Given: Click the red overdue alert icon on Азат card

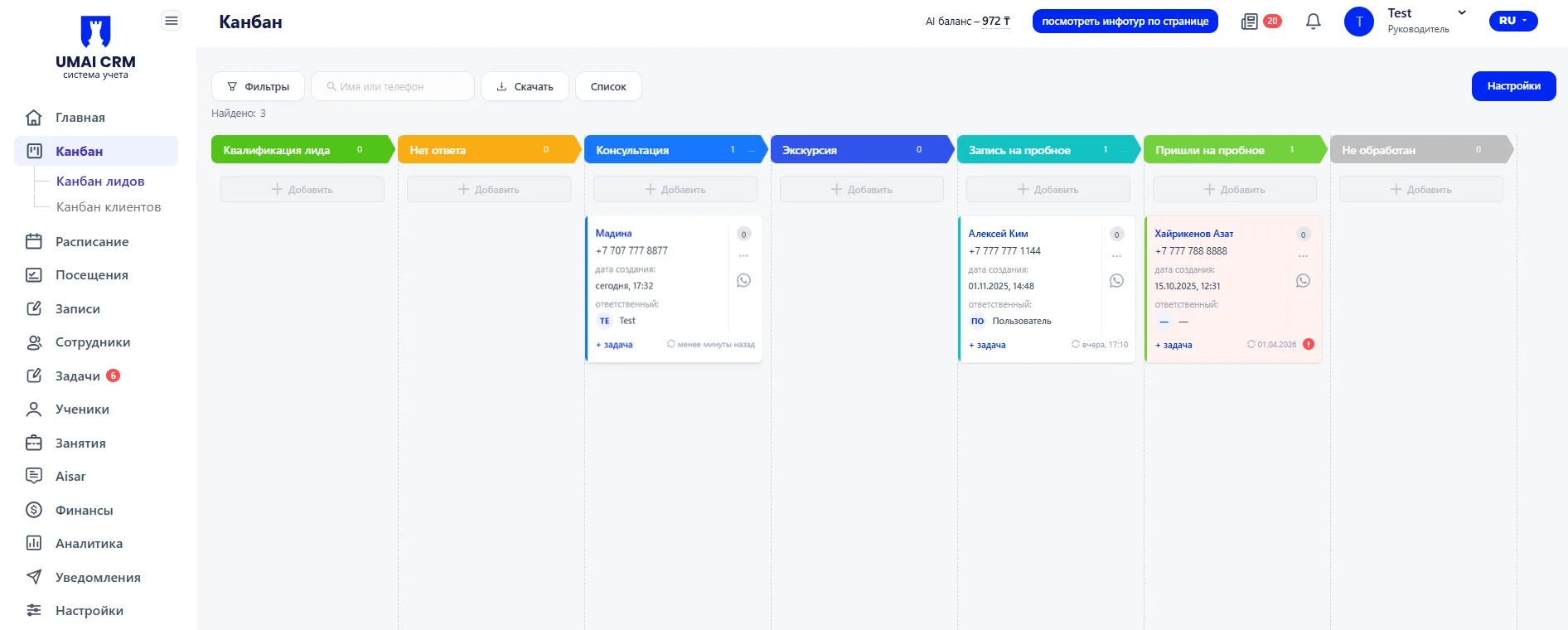Looking at the screenshot, I should [x=1309, y=344].
